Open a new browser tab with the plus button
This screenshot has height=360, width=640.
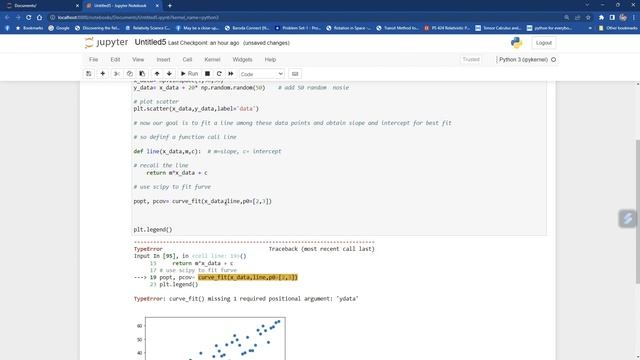pyautogui.click(x=170, y=6)
